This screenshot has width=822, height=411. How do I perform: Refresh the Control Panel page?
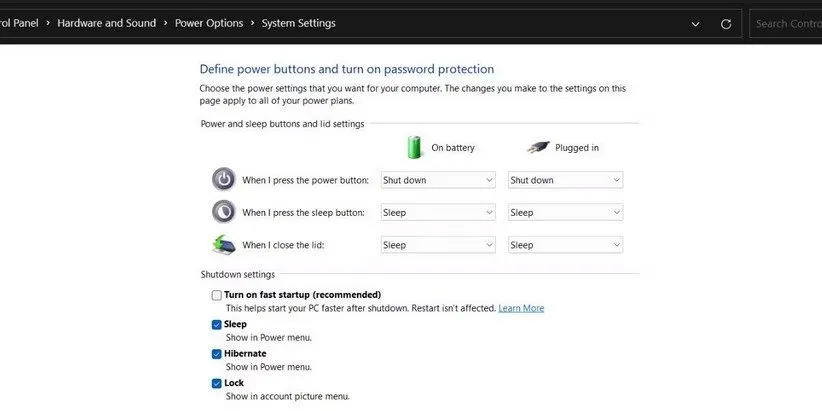pos(727,23)
